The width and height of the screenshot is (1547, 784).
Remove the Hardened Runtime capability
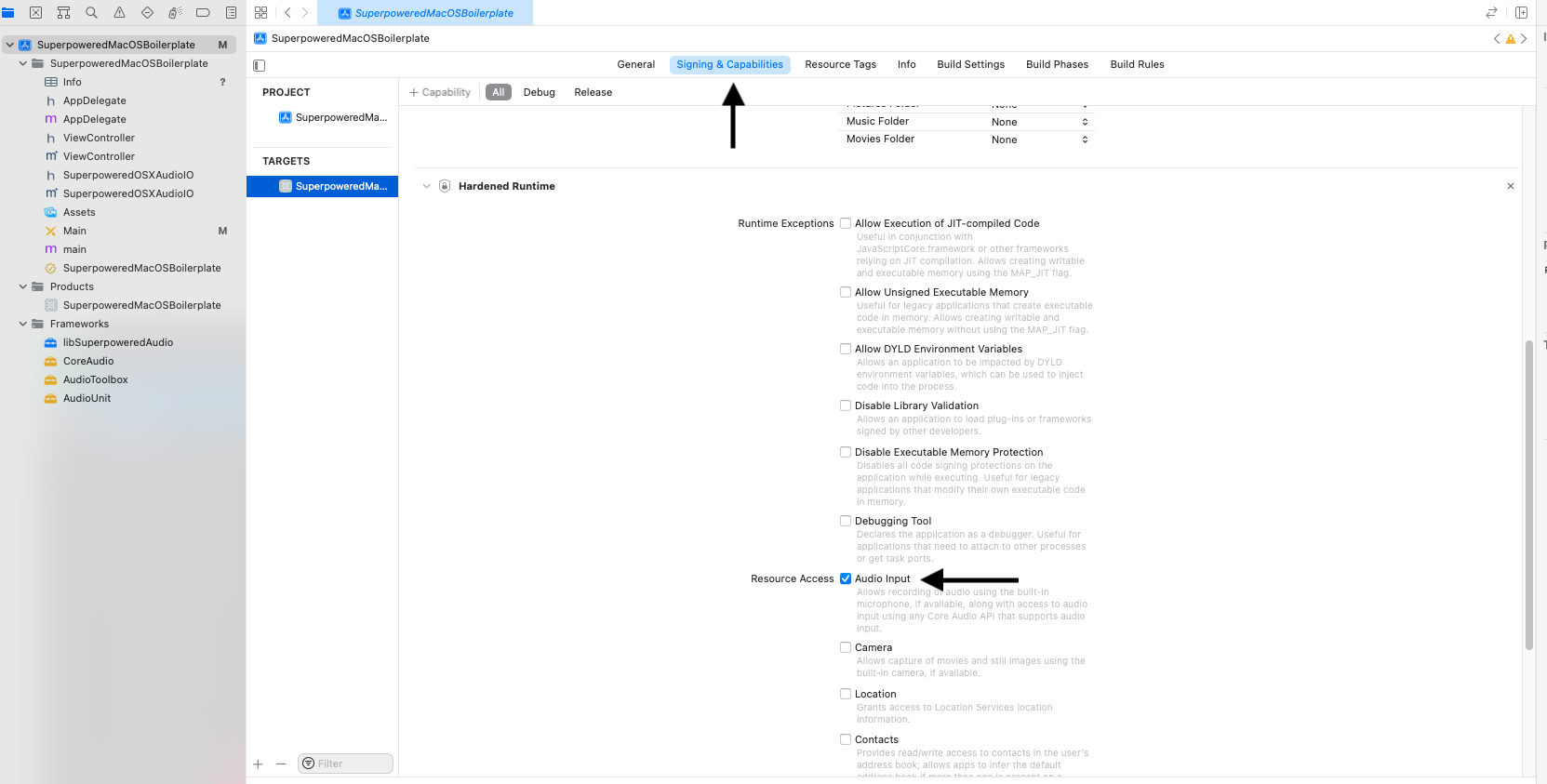click(x=1511, y=186)
